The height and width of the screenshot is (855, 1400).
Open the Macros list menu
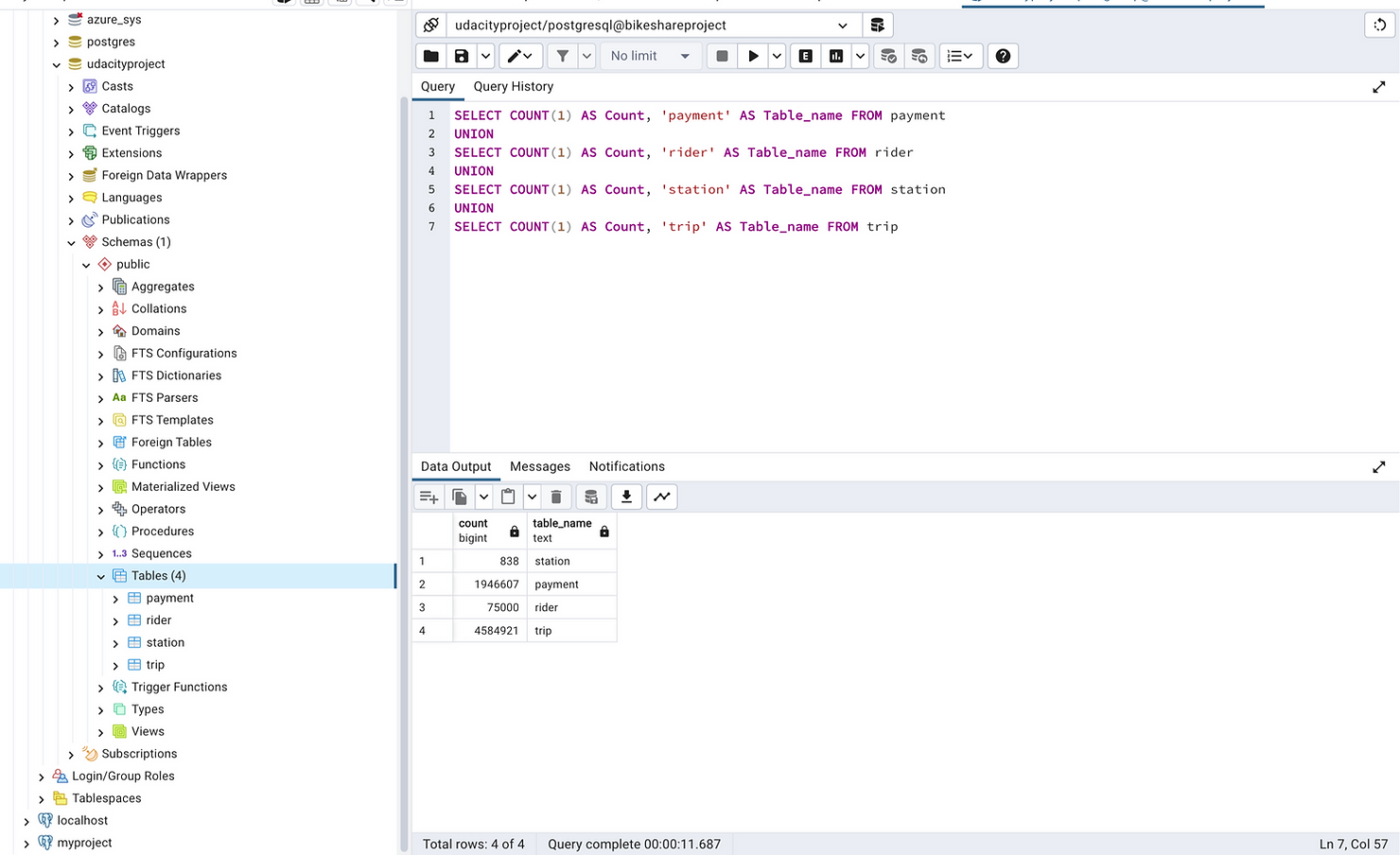pyautogui.click(x=960, y=56)
